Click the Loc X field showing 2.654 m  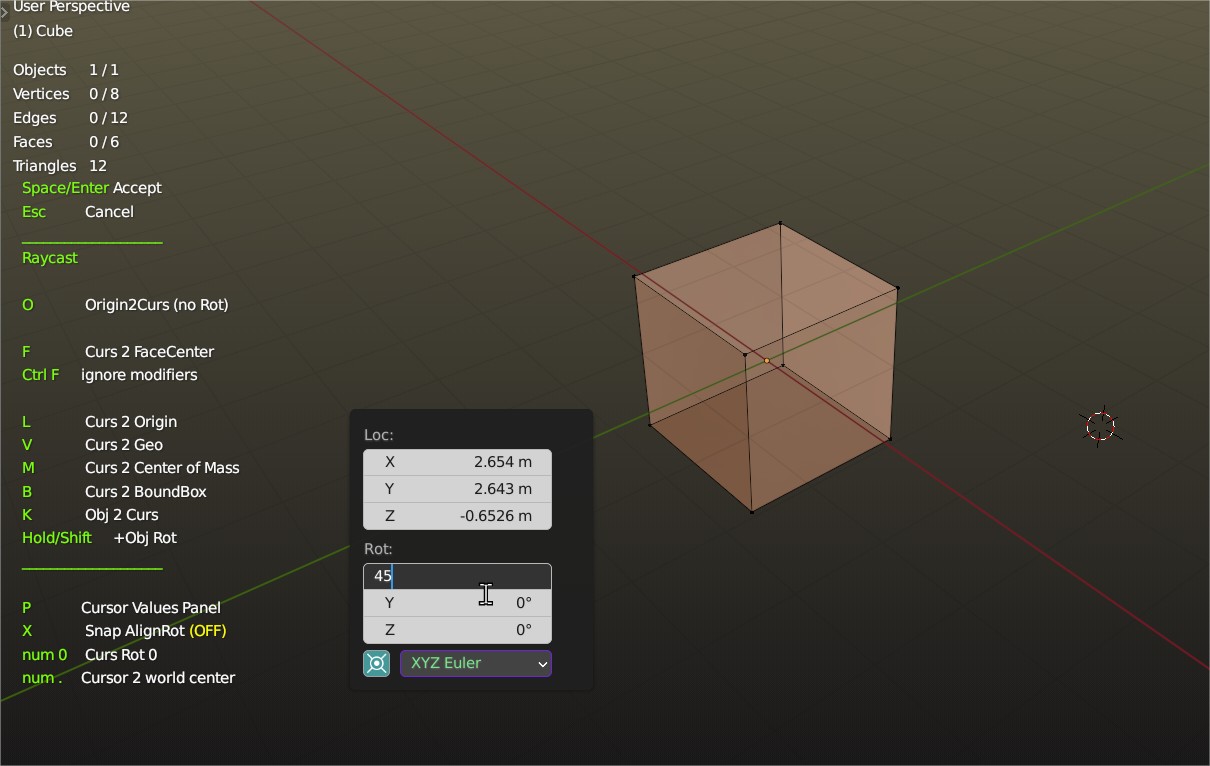[457, 461]
